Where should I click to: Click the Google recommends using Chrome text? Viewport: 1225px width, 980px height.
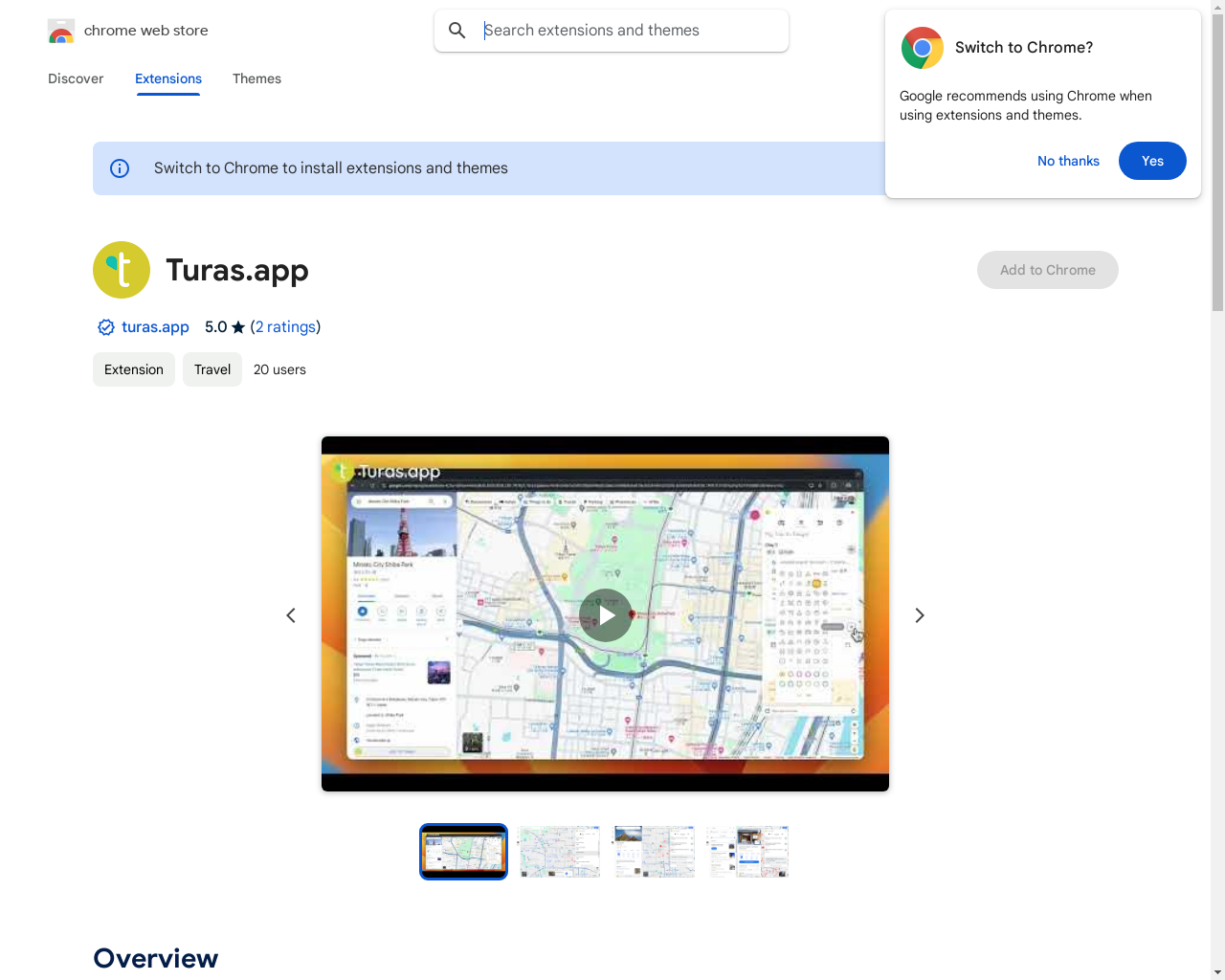[1026, 105]
